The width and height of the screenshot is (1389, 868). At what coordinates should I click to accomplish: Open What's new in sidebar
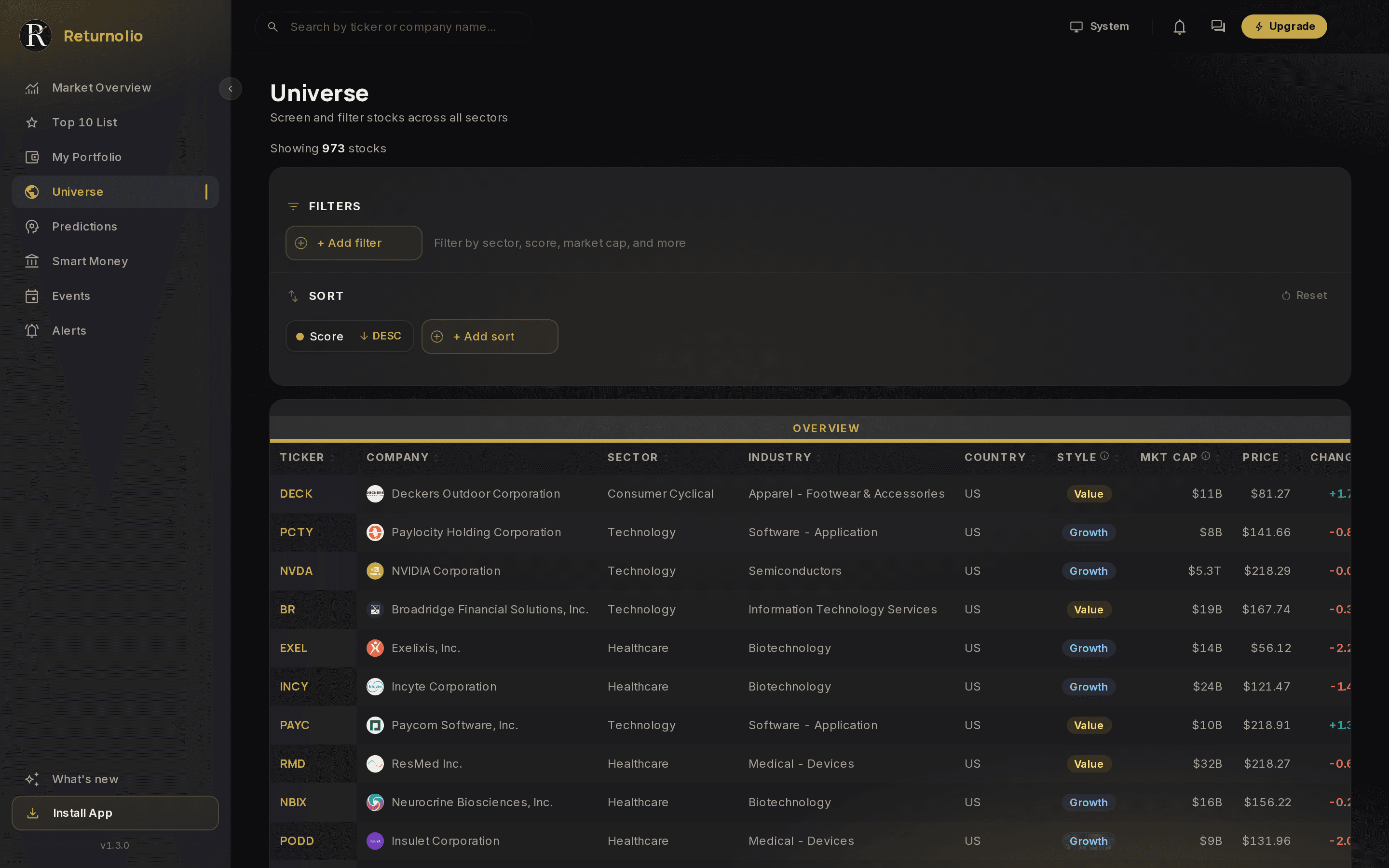click(x=115, y=779)
